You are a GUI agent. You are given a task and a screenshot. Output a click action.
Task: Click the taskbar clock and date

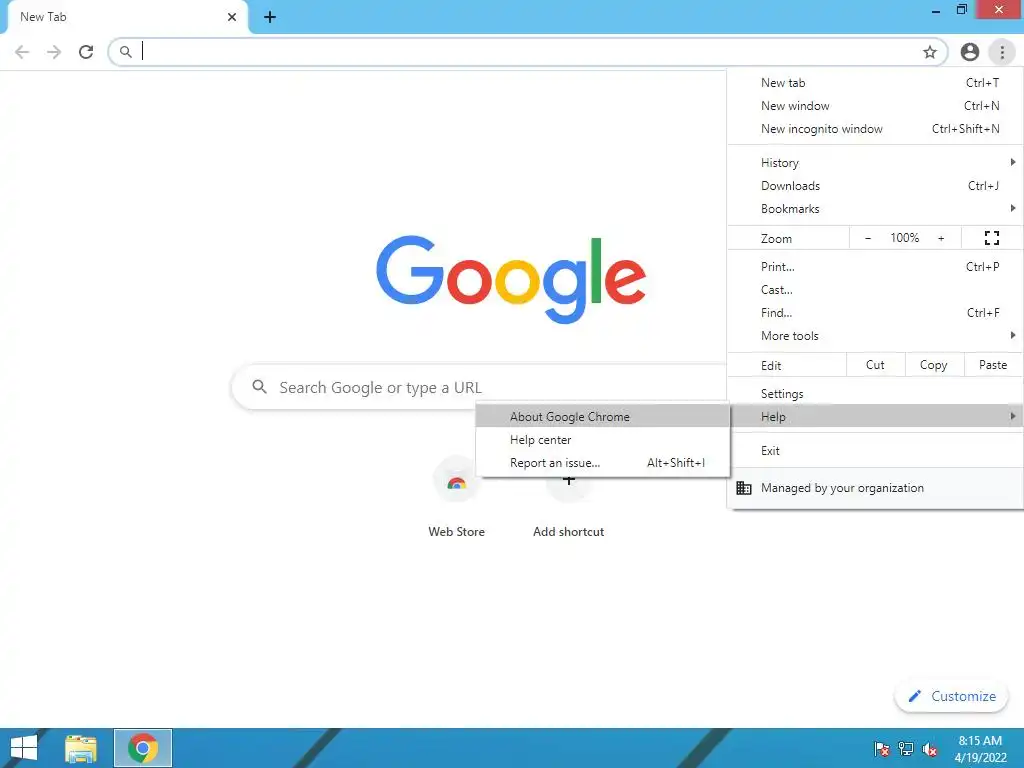(x=980, y=749)
